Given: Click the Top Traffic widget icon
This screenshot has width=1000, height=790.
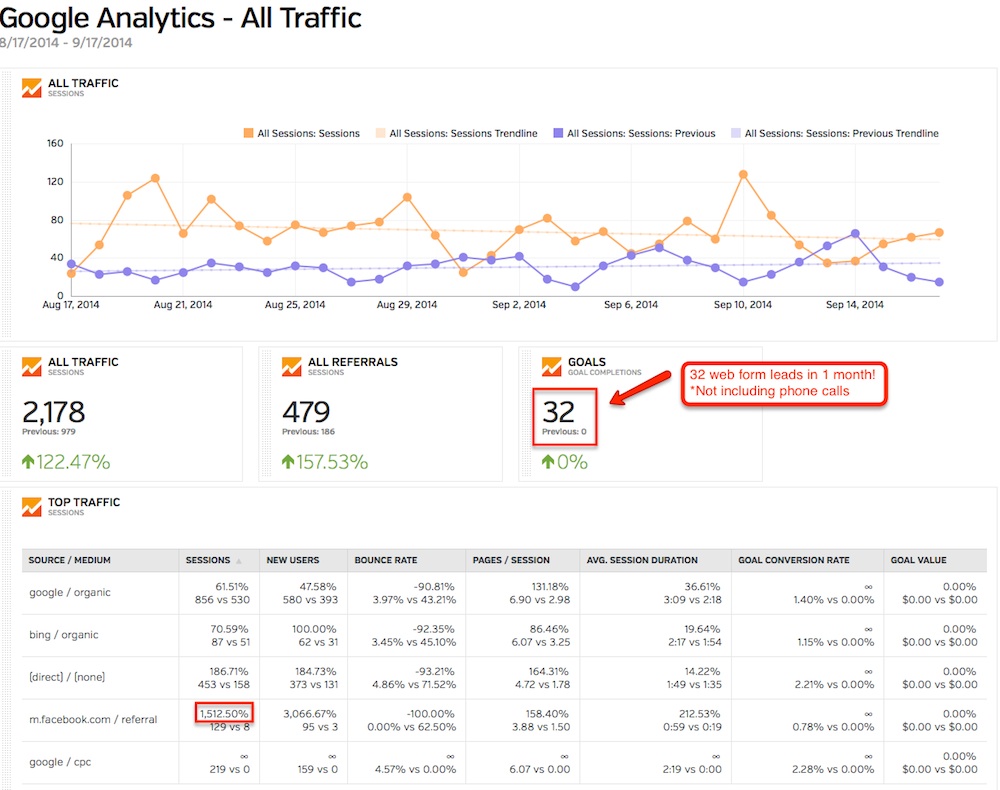Looking at the screenshot, I should coord(31,507).
